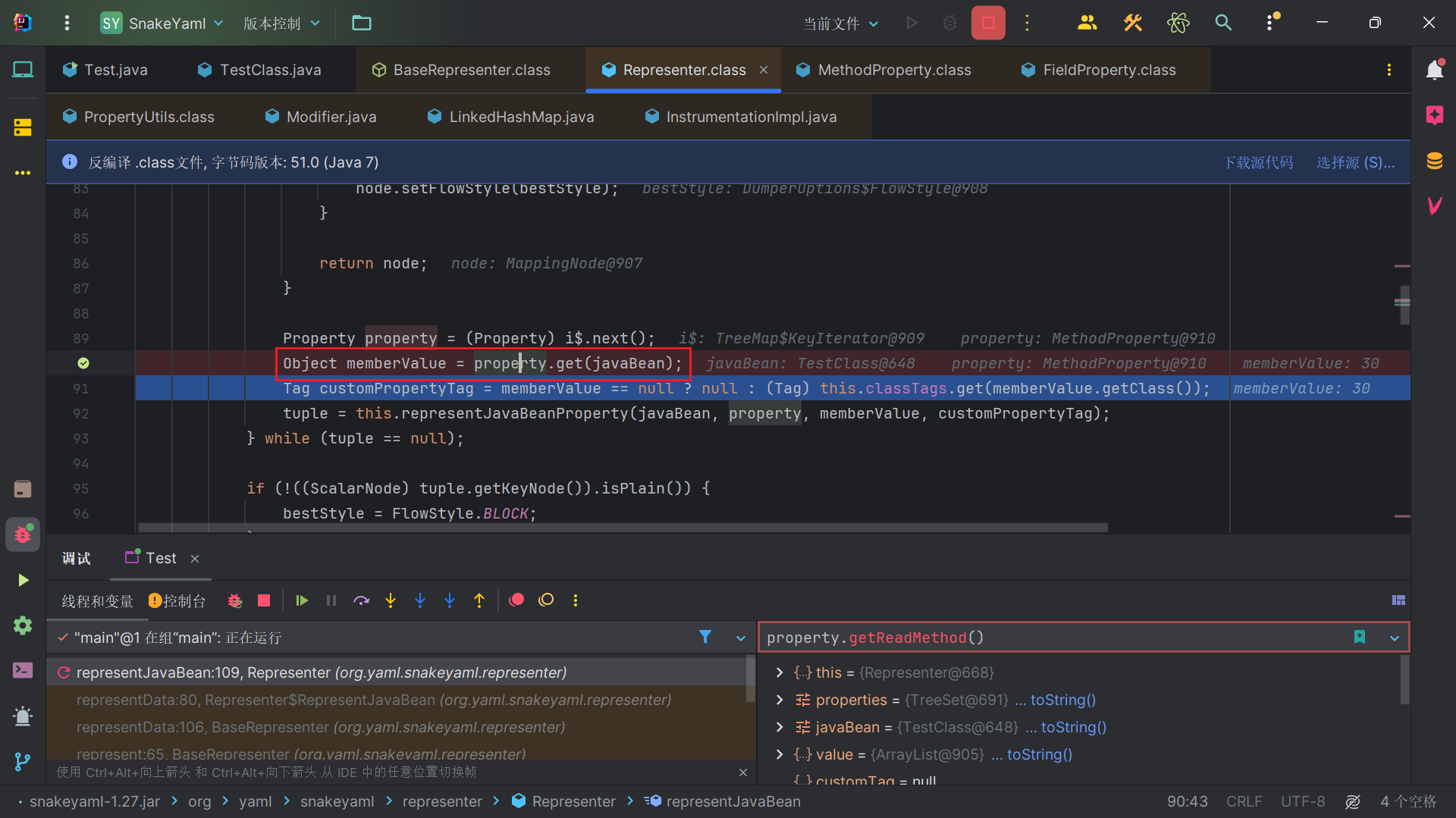This screenshot has height=818, width=1456.
Task: Click the open folder icon in title bar
Action: pyautogui.click(x=362, y=23)
